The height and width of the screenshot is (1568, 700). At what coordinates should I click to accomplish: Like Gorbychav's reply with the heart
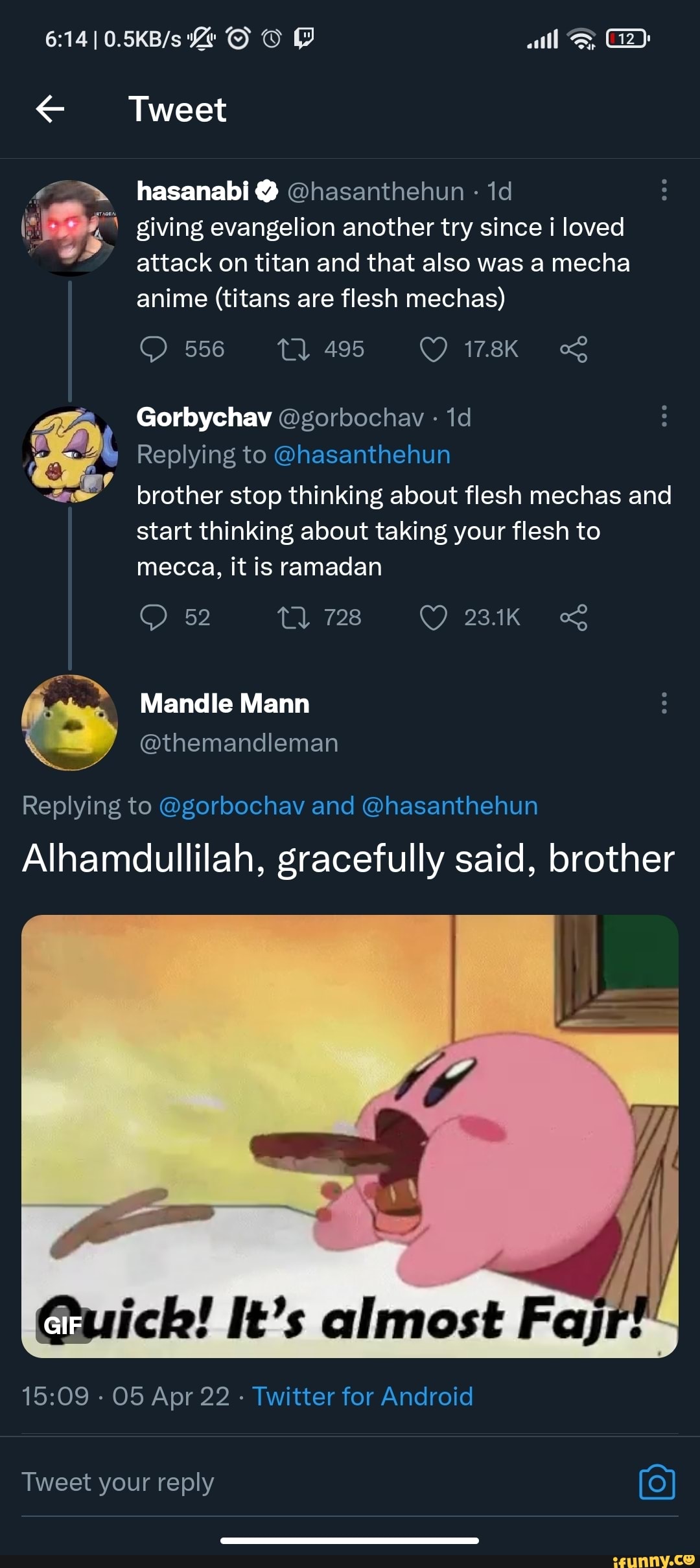pyautogui.click(x=435, y=617)
